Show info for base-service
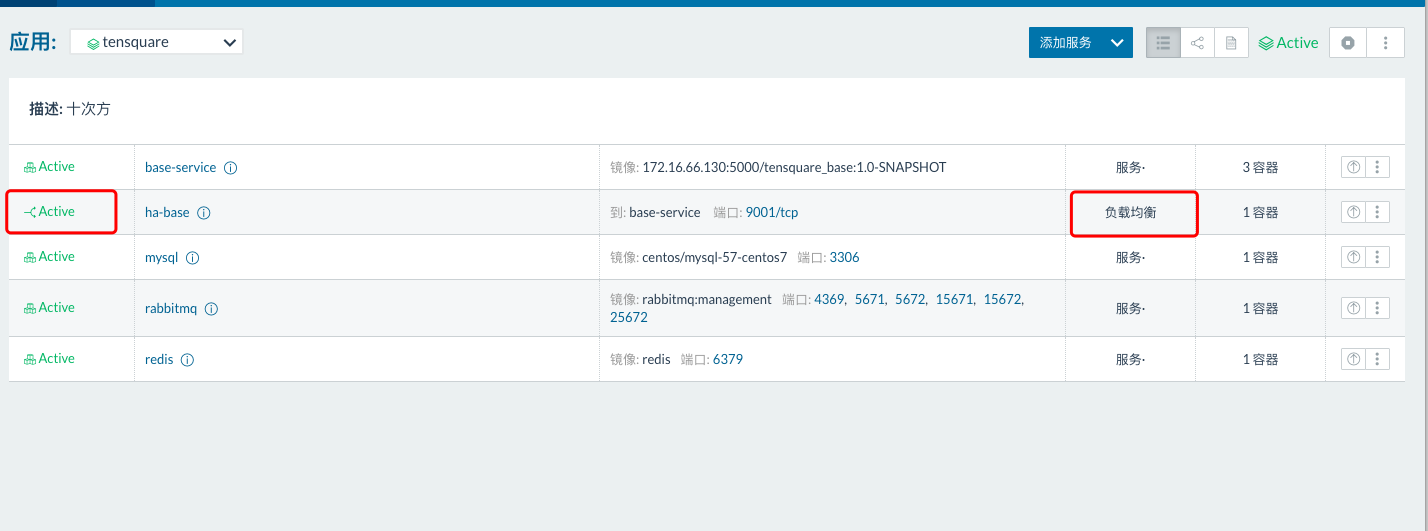This screenshot has height=531, width=1428. 230,168
